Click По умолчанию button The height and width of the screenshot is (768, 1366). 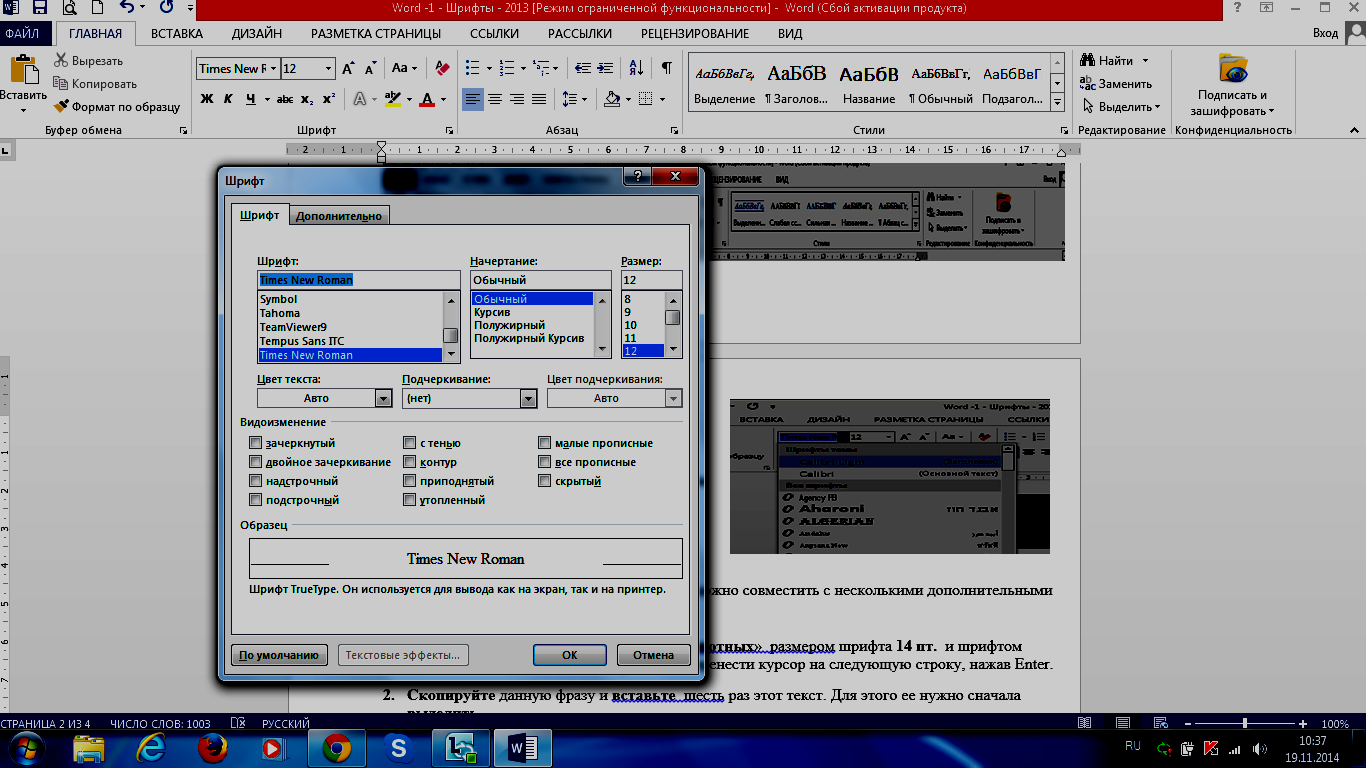pyautogui.click(x=279, y=655)
